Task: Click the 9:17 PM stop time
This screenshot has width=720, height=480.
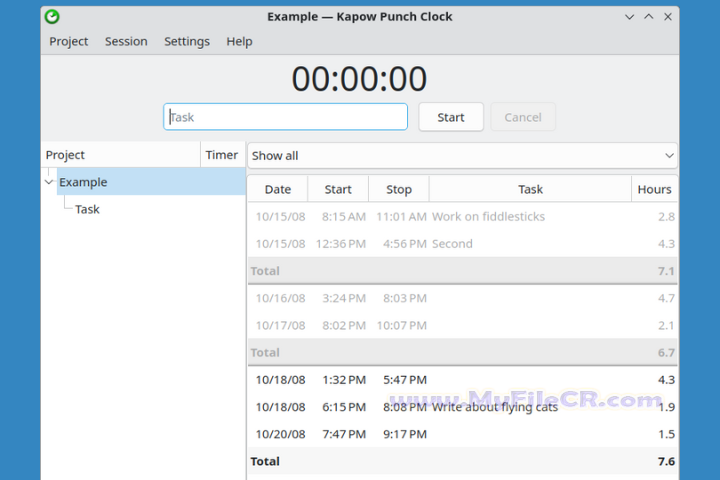Action: (x=405, y=434)
